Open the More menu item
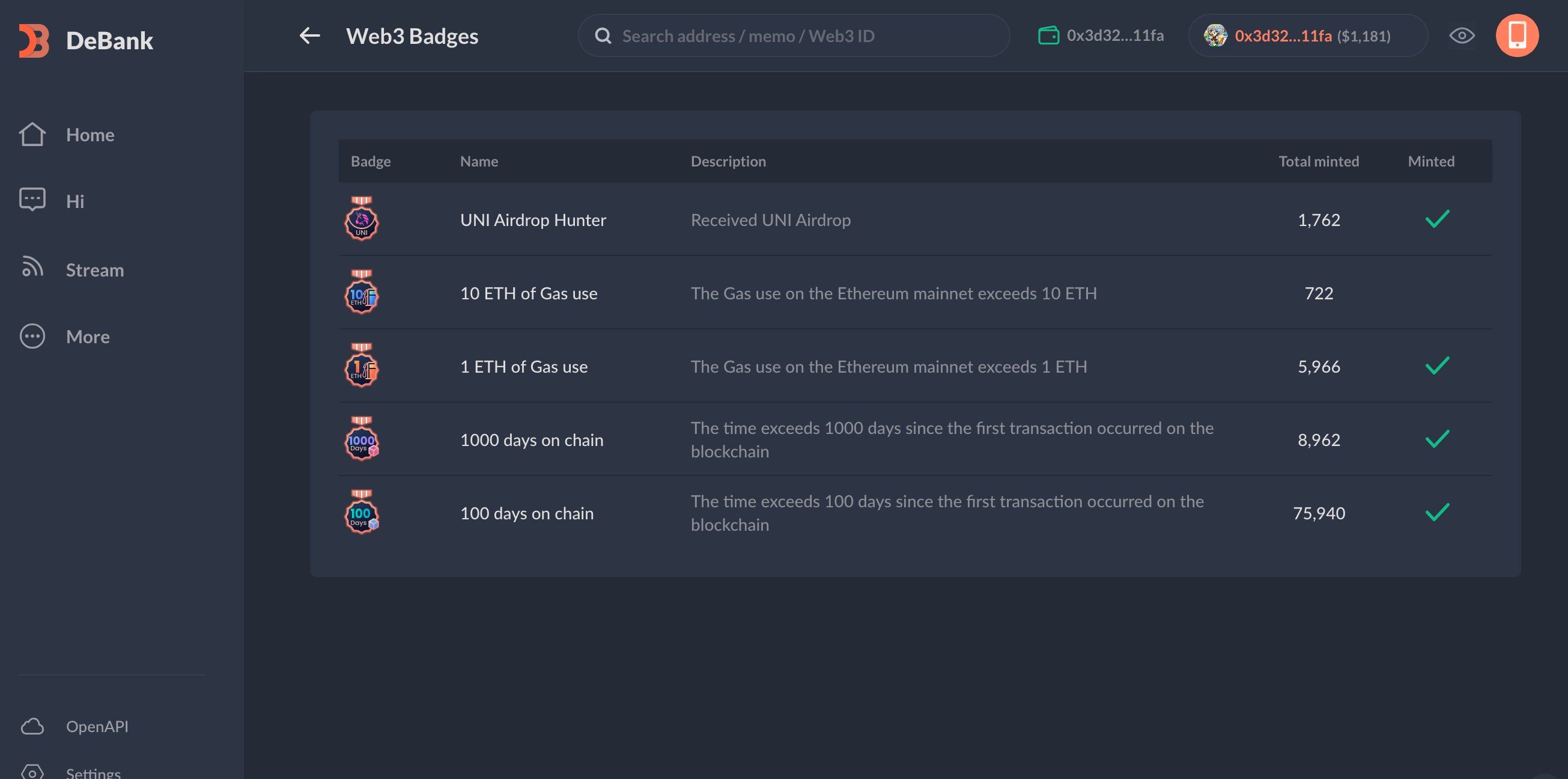 88,337
